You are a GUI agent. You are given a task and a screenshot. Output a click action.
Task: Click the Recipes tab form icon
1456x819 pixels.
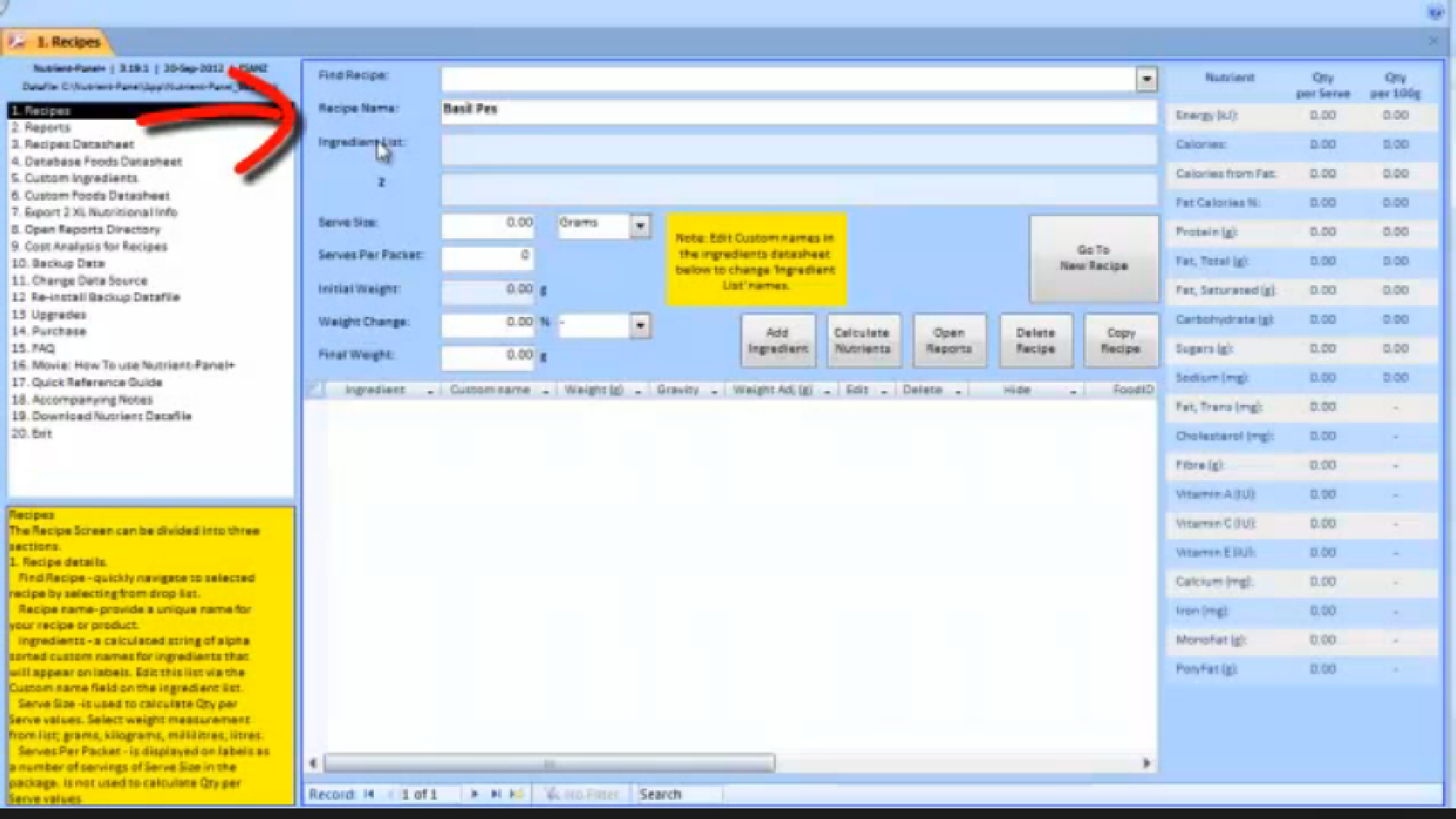[x=17, y=42]
